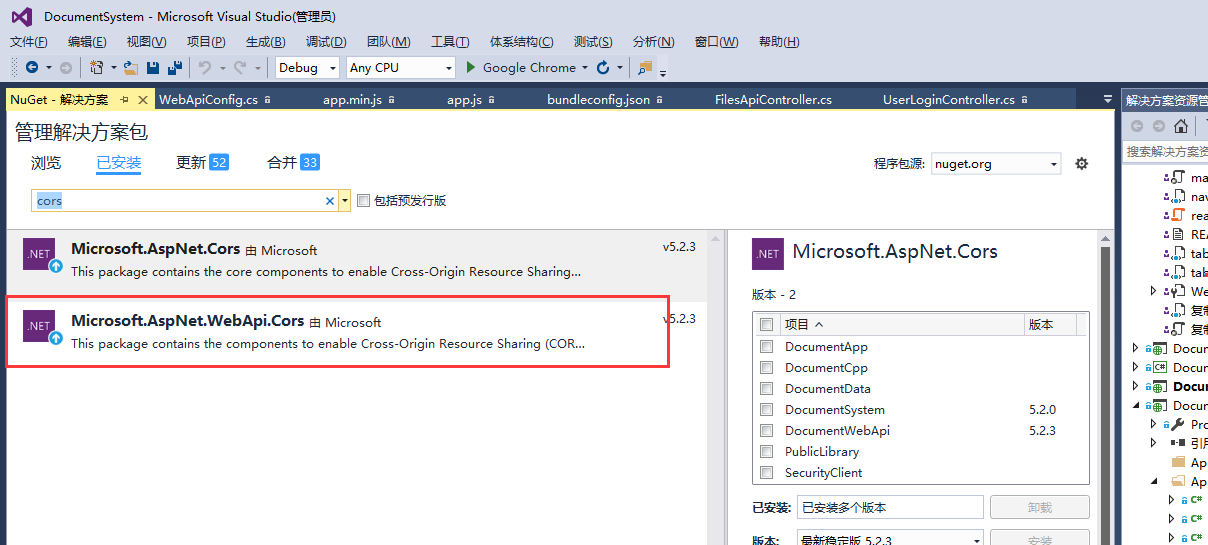Open the search history dropdown arrow
This screenshot has width=1208, height=545.
[345, 201]
